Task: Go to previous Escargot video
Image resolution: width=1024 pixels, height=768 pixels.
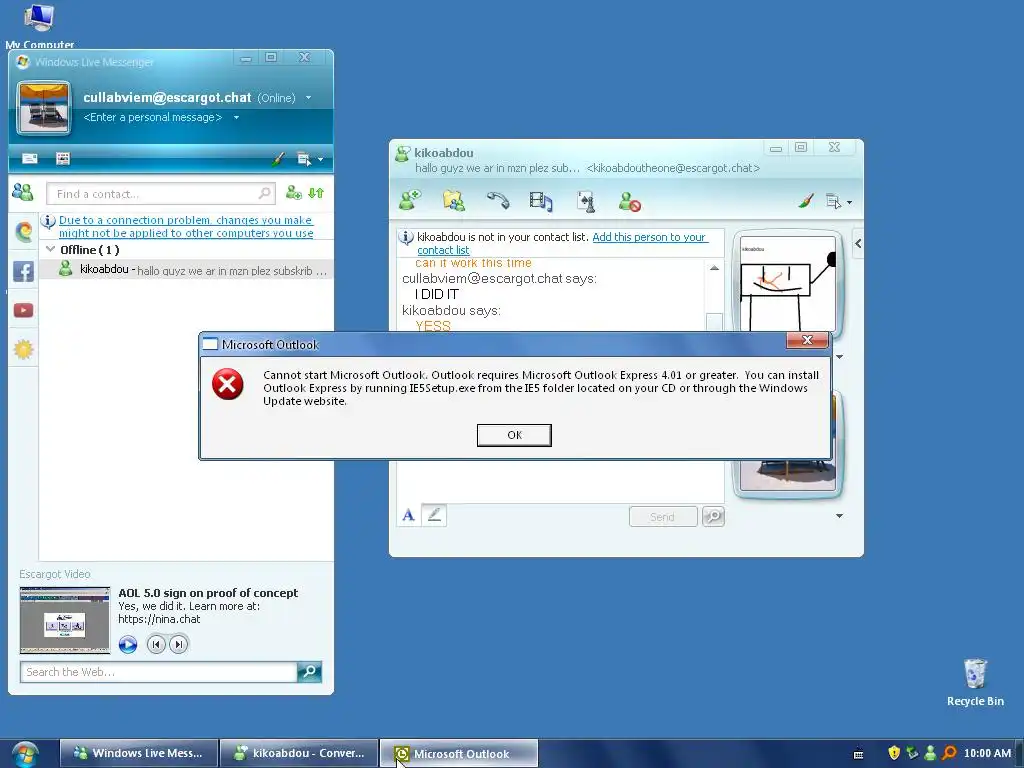Action: tap(156, 645)
